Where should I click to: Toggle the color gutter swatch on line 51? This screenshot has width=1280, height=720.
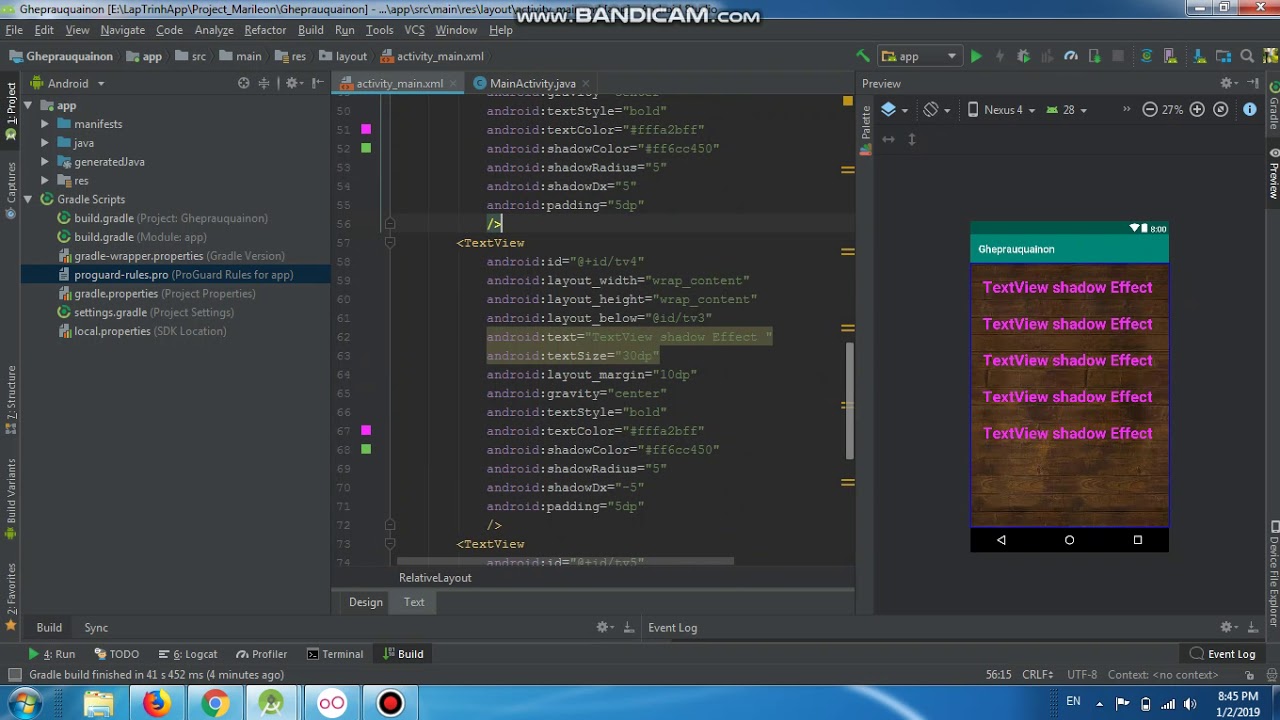click(x=366, y=130)
